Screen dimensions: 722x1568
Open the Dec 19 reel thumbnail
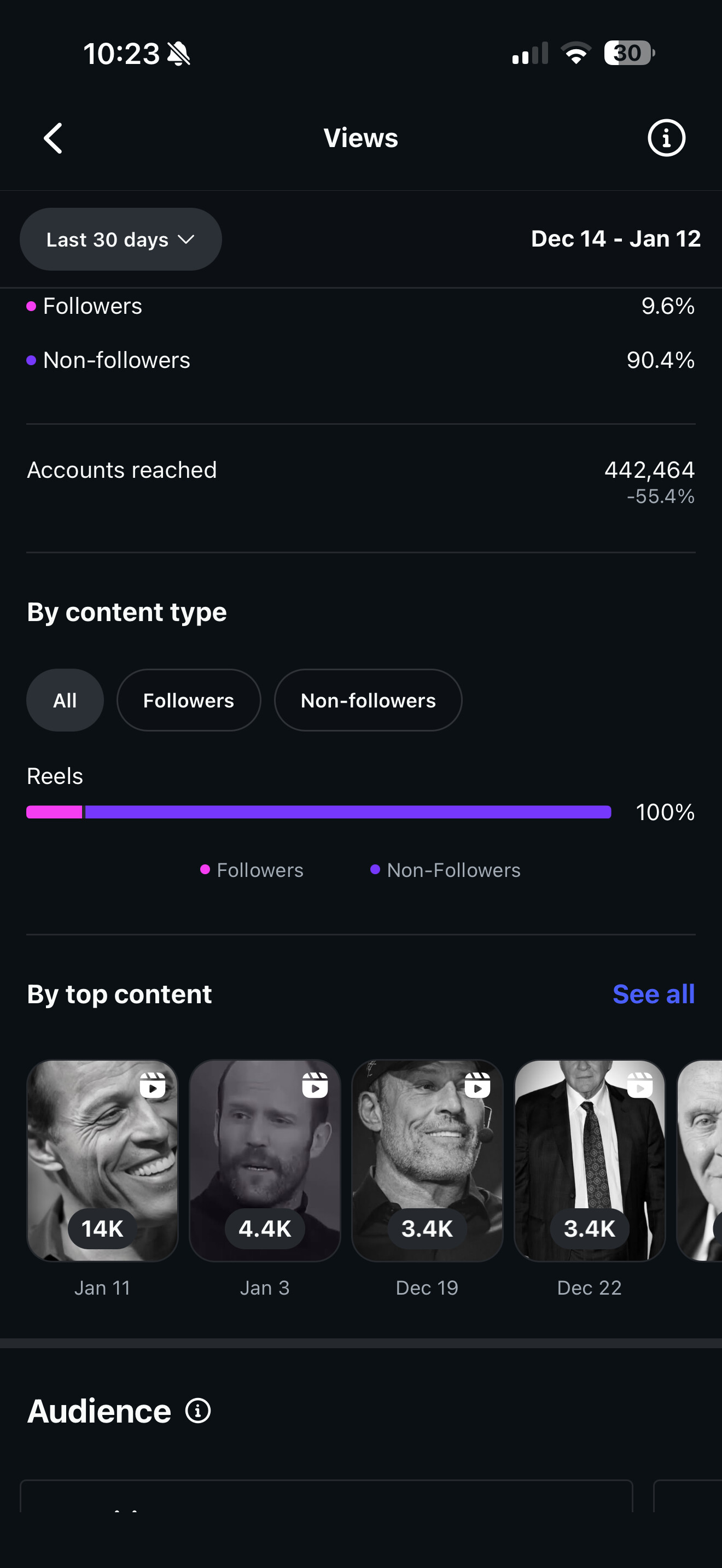(x=427, y=1160)
